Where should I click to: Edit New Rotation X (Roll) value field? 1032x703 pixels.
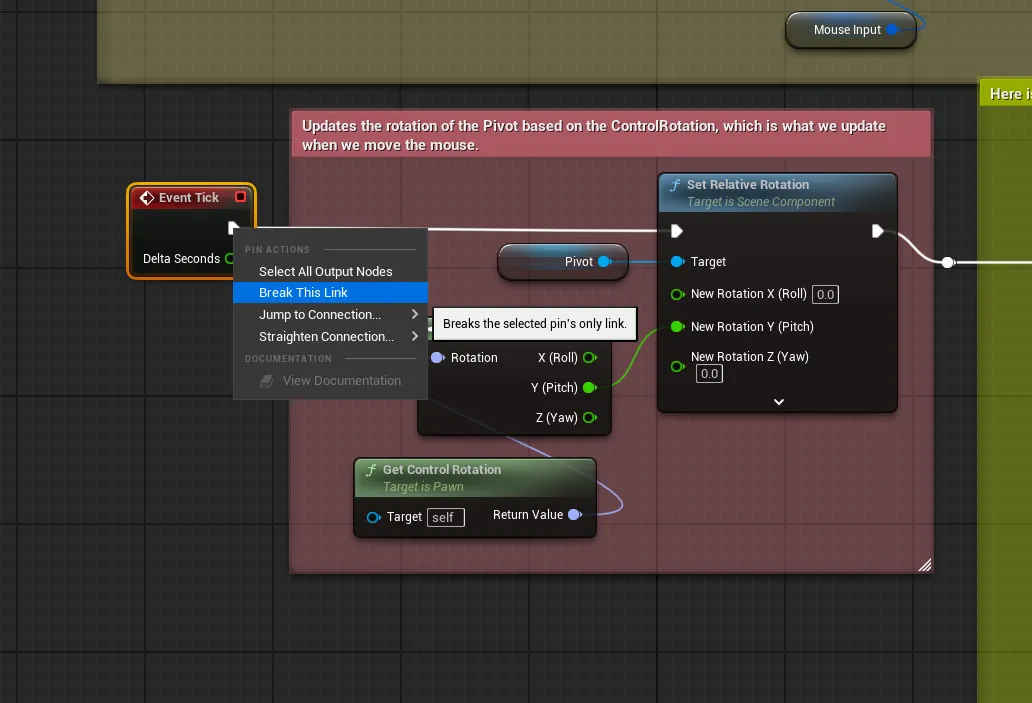(x=825, y=294)
